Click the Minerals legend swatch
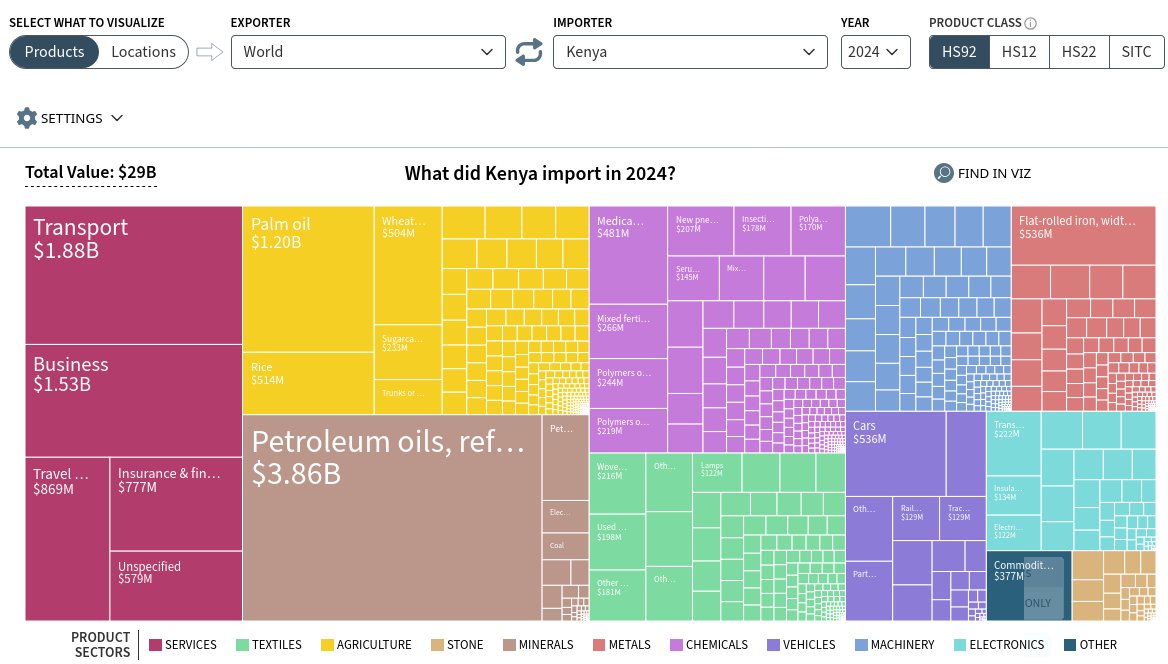This screenshot has width=1168, height=664. tap(509, 645)
